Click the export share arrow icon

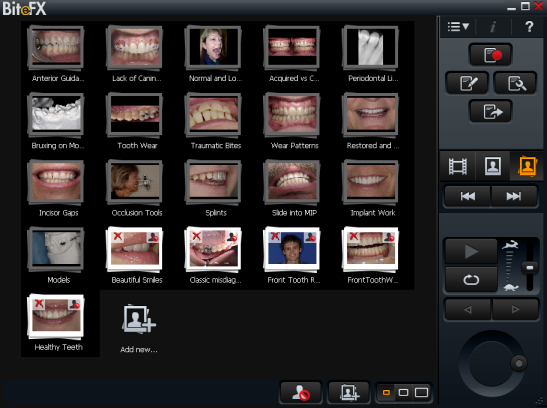tap(490, 111)
